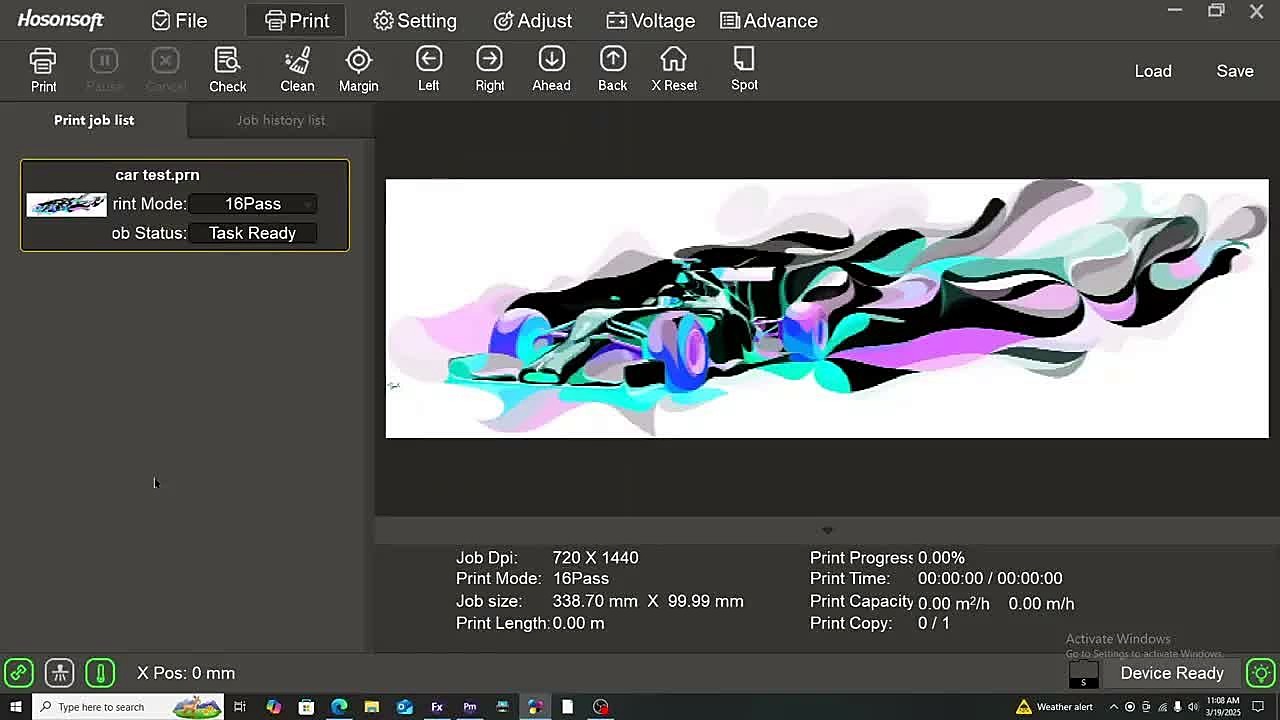Click the X Reset home icon
1280x720 pixels.
point(674,70)
